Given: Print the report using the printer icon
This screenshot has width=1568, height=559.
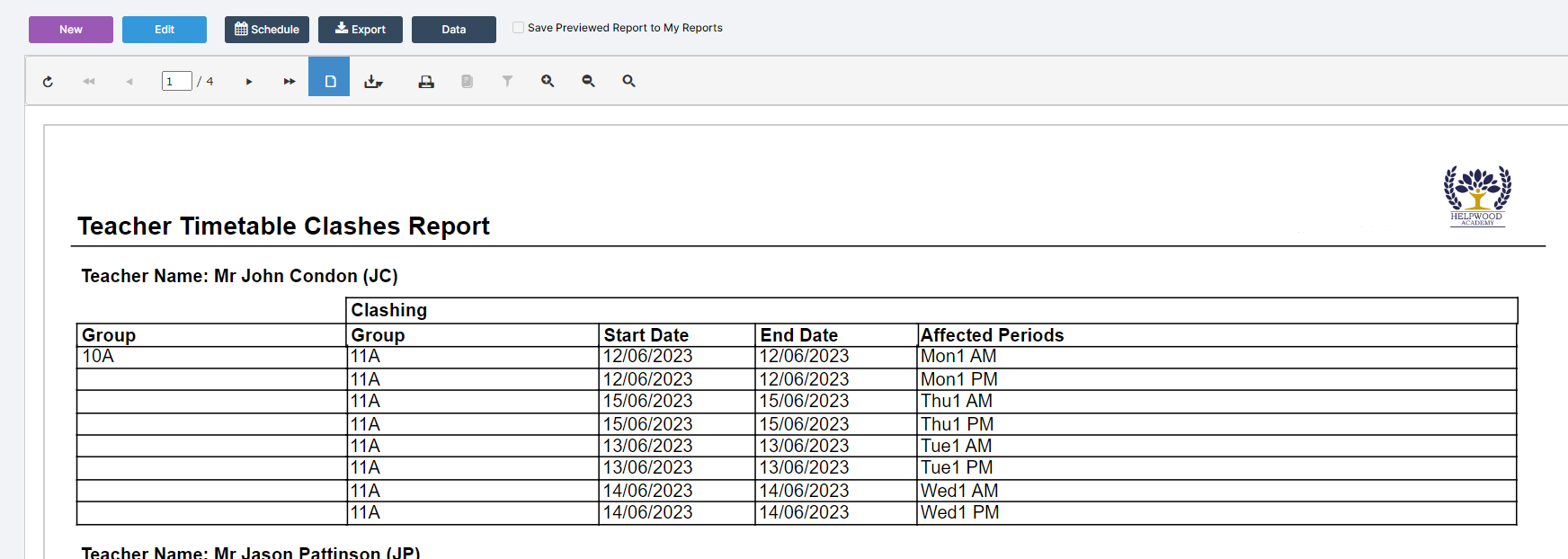Looking at the screenshot, I should (x=426, y=82).
